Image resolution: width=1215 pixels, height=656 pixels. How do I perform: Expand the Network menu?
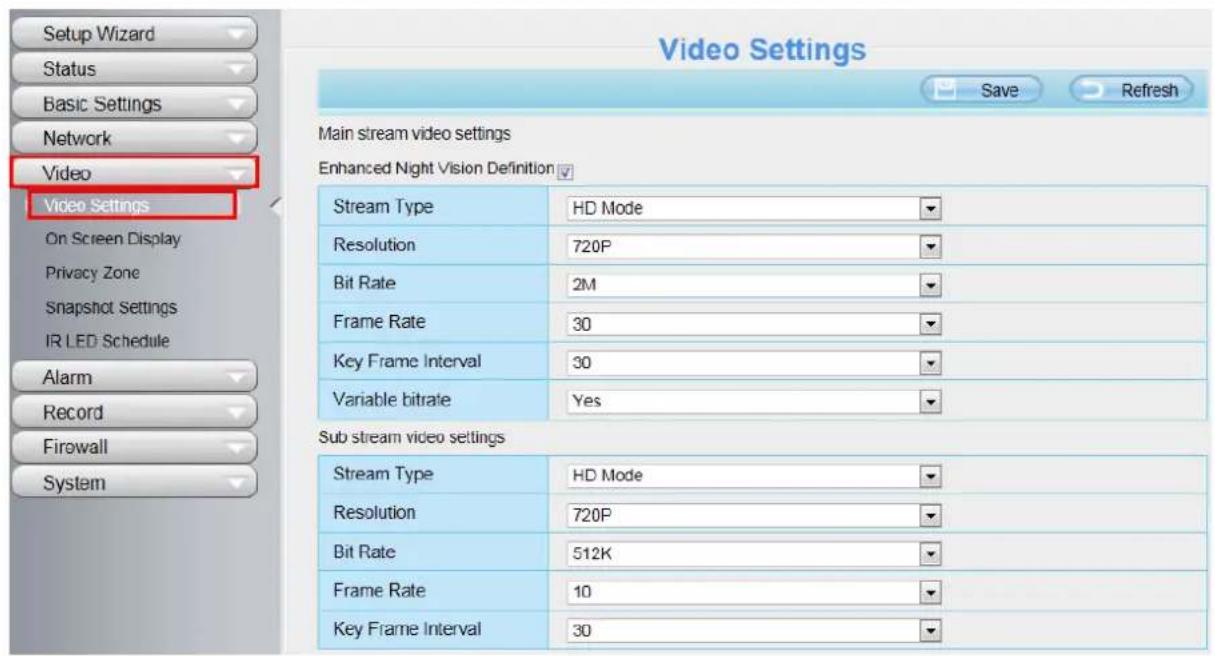tap(135, 138)
